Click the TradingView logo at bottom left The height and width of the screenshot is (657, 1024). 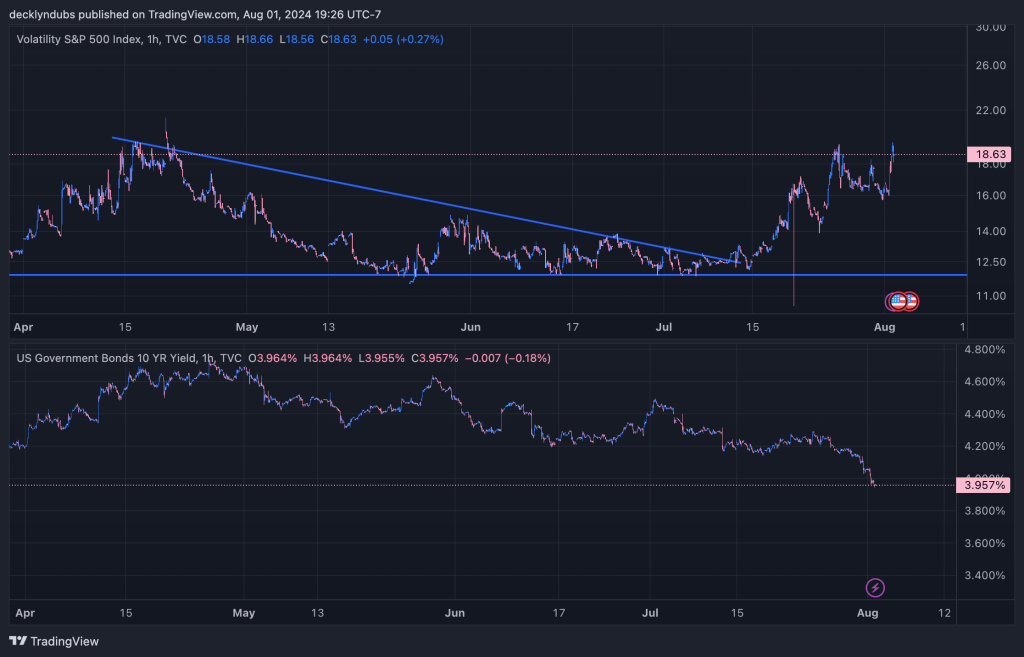point(55,641)
